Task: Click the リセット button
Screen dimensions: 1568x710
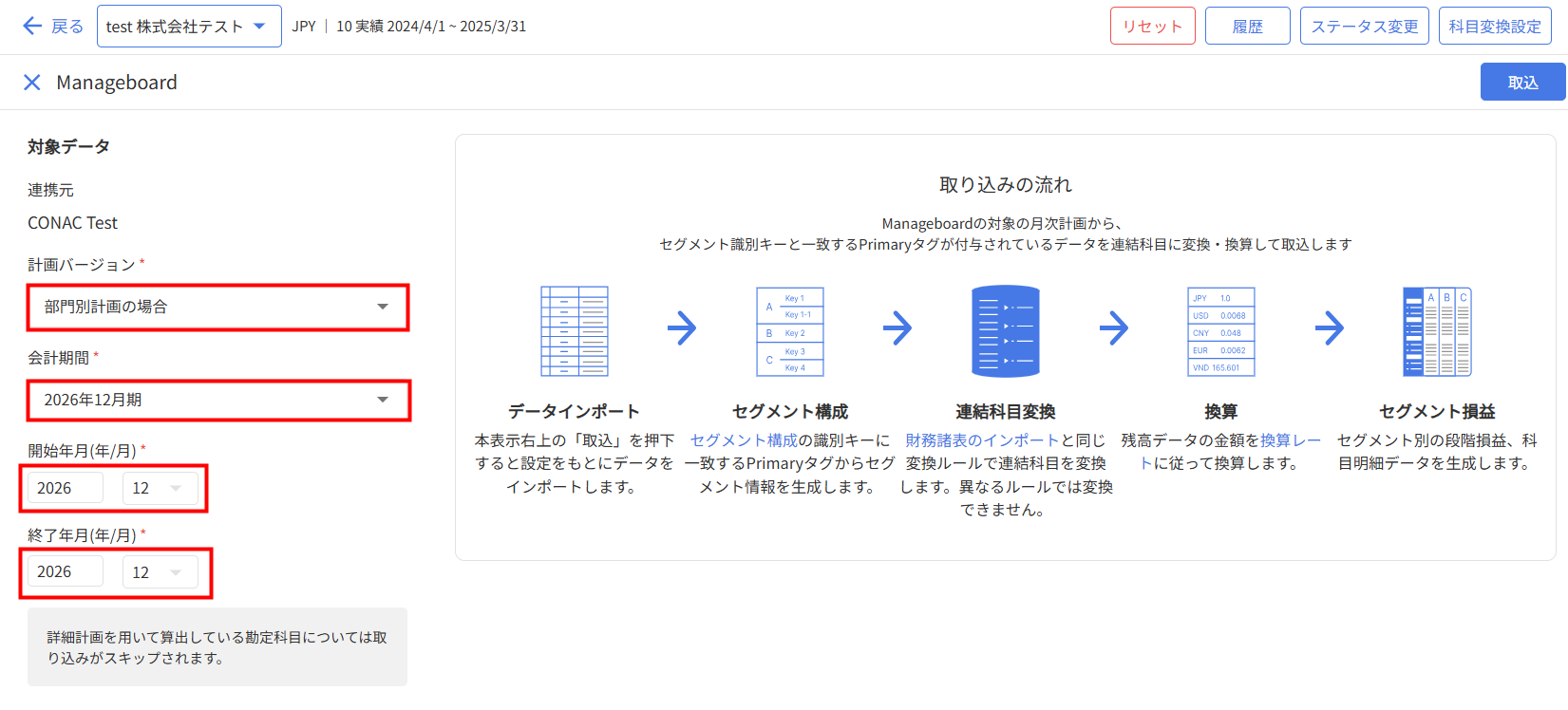Action: (1152, 27)
